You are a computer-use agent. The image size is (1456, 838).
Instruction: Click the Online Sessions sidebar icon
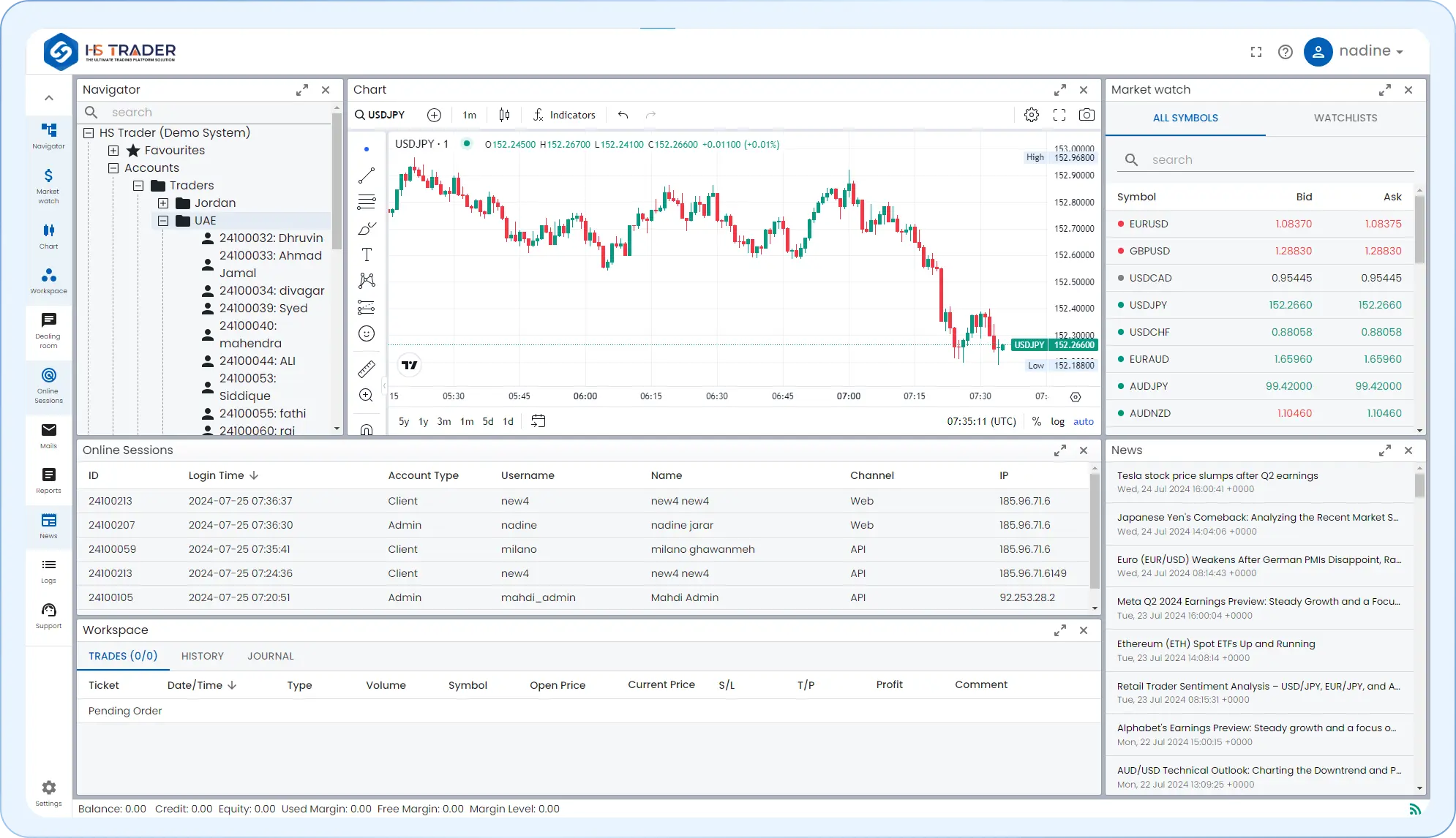tap(48, 384)
